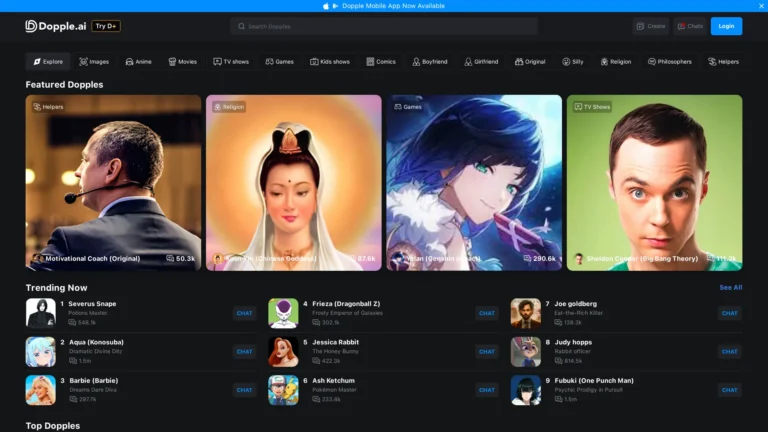This screenshot has width=768, height=432.
Task: Open the Sheldon Cooper featured card
Action: pyautogui.click(x=654, y=182)
